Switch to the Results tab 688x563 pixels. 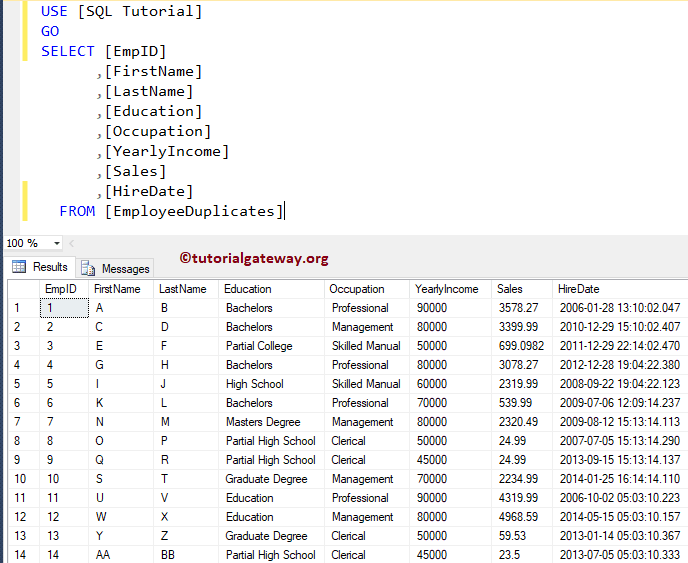[40, 267]
